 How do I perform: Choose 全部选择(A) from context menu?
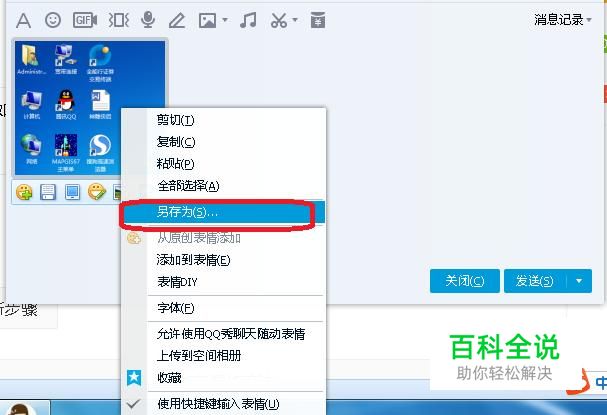[223, 186]
